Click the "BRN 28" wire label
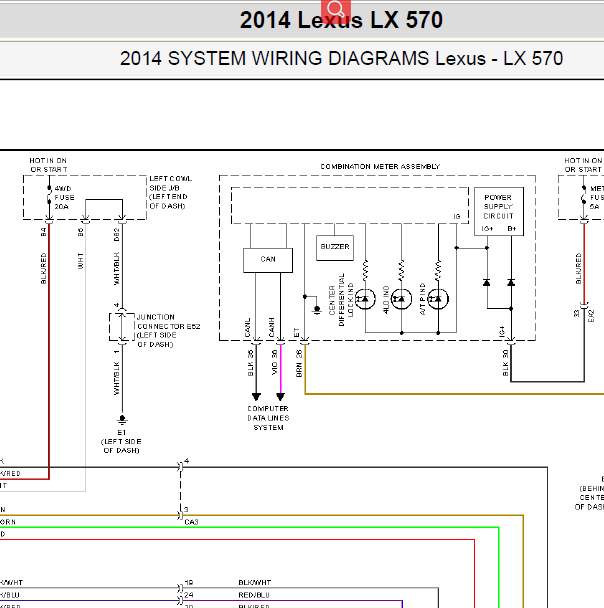This screenshot has width=604, height=608. click(299, 364)
